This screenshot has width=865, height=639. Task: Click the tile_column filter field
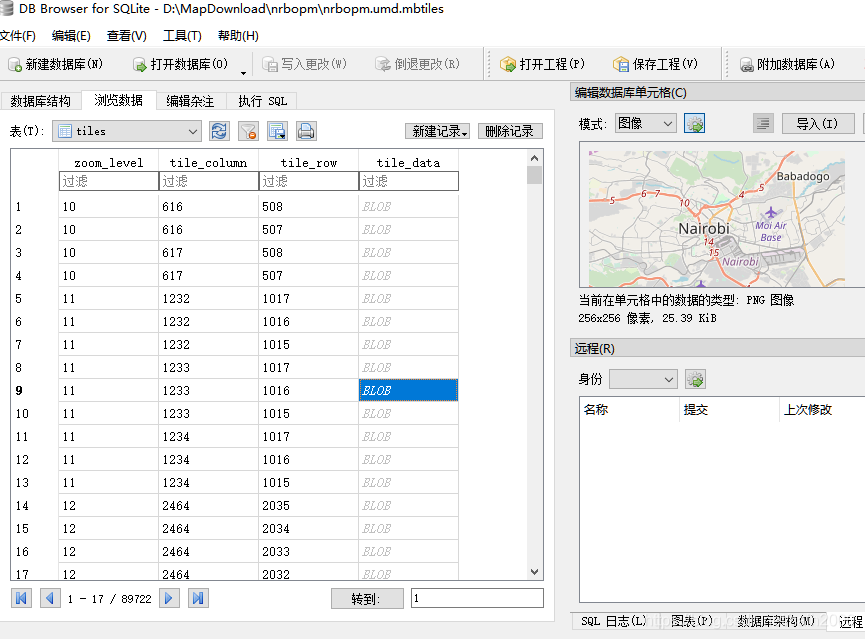pos(209,181)
